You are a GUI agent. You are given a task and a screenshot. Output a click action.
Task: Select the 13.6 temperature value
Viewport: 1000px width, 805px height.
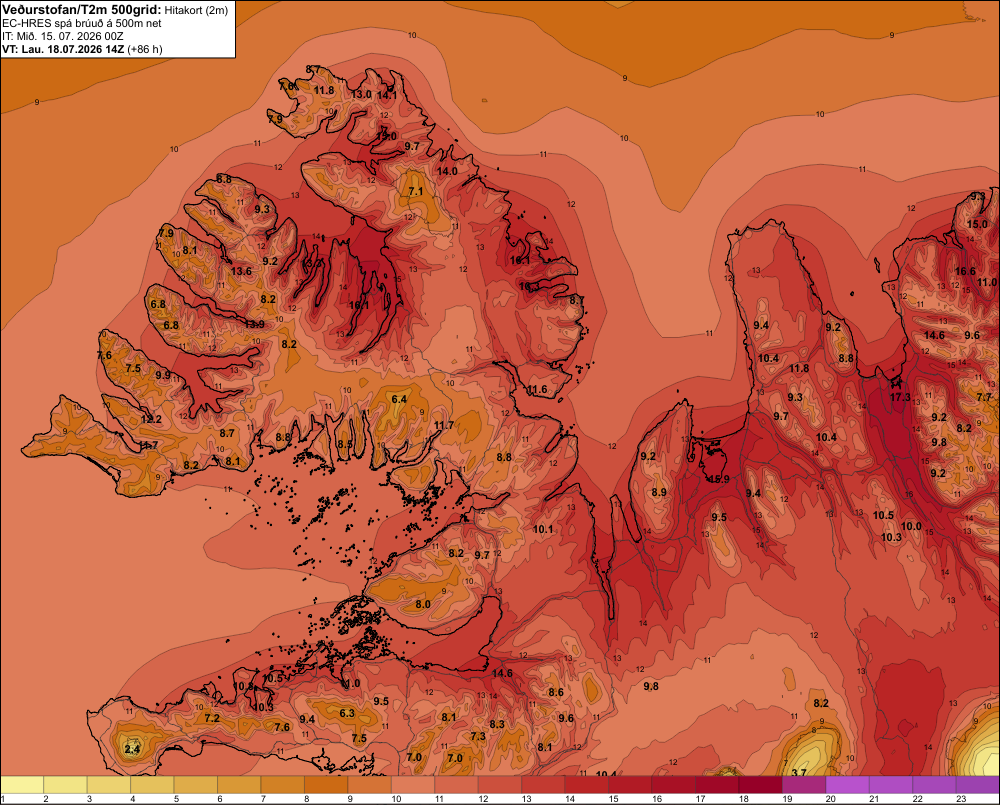(x=241, y=271)
